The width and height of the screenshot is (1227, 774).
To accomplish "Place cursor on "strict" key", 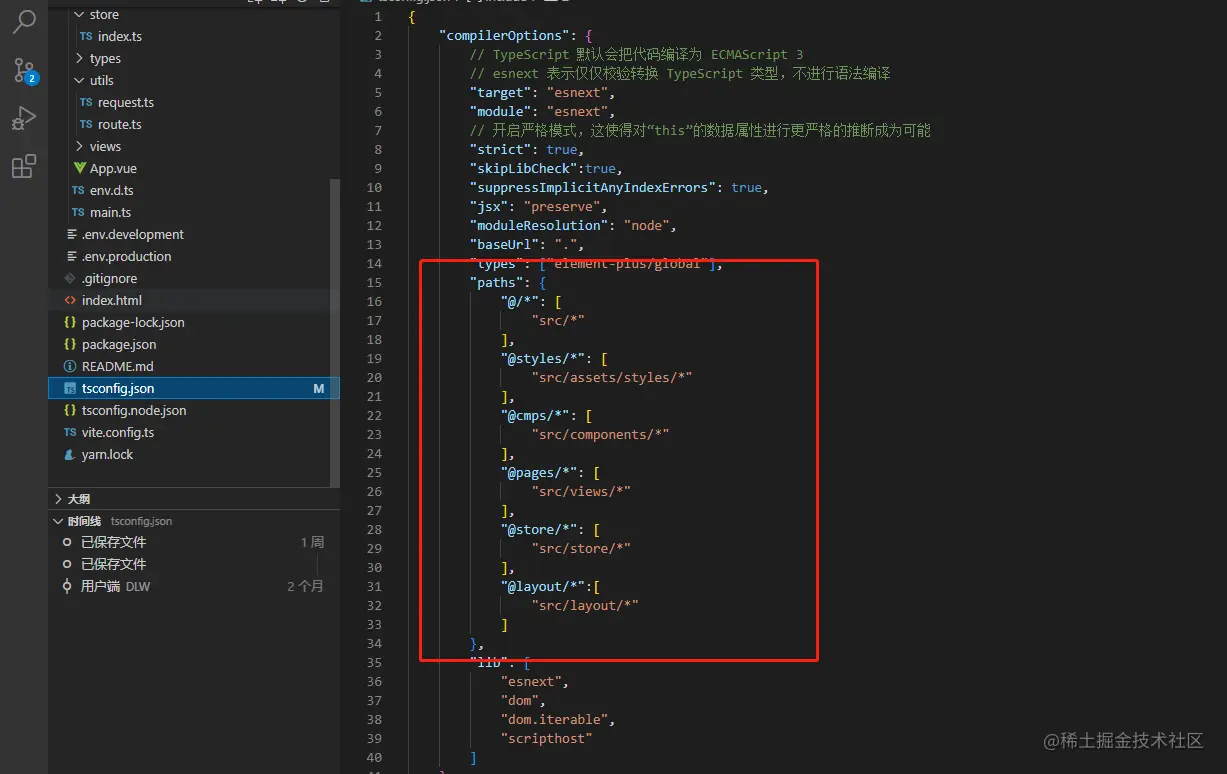I will click(x=500, y=149).
